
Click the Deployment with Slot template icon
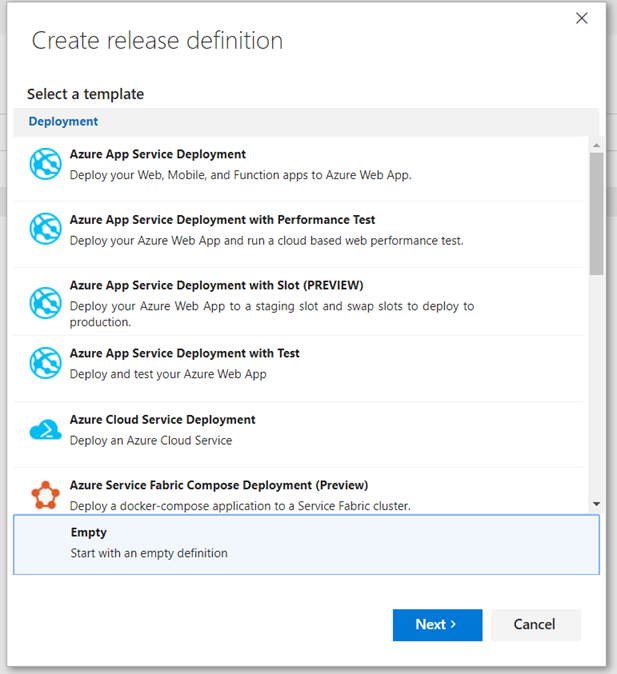[46, 302]
